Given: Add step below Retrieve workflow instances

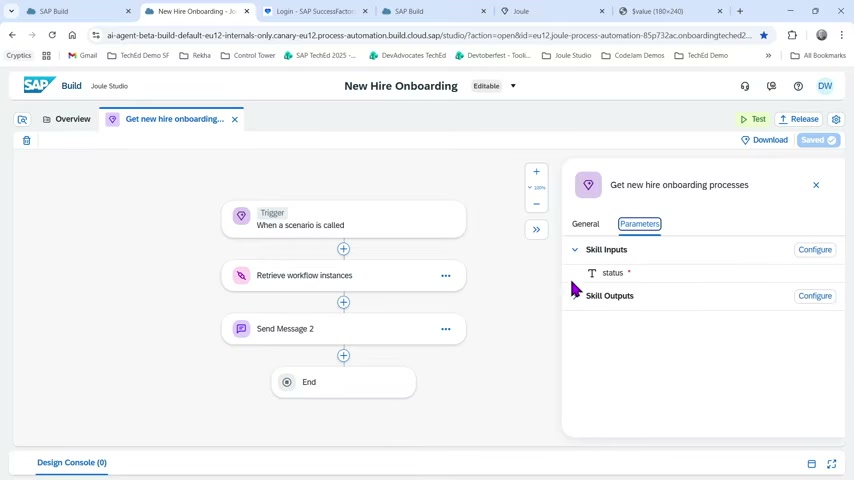Looking at the screenshot, I should click(343, 302).
